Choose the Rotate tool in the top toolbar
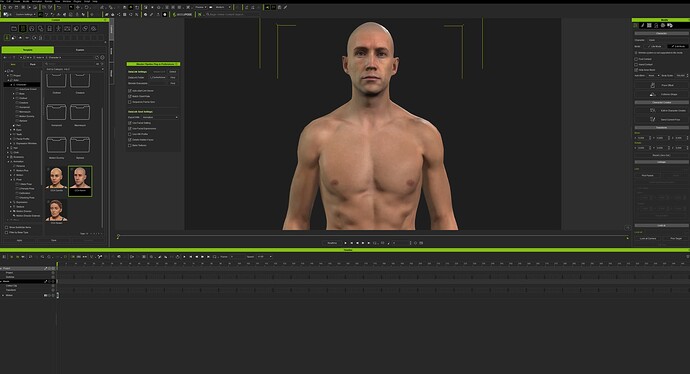This screenshot has height=374, width=690. click(x=86, y=7)
